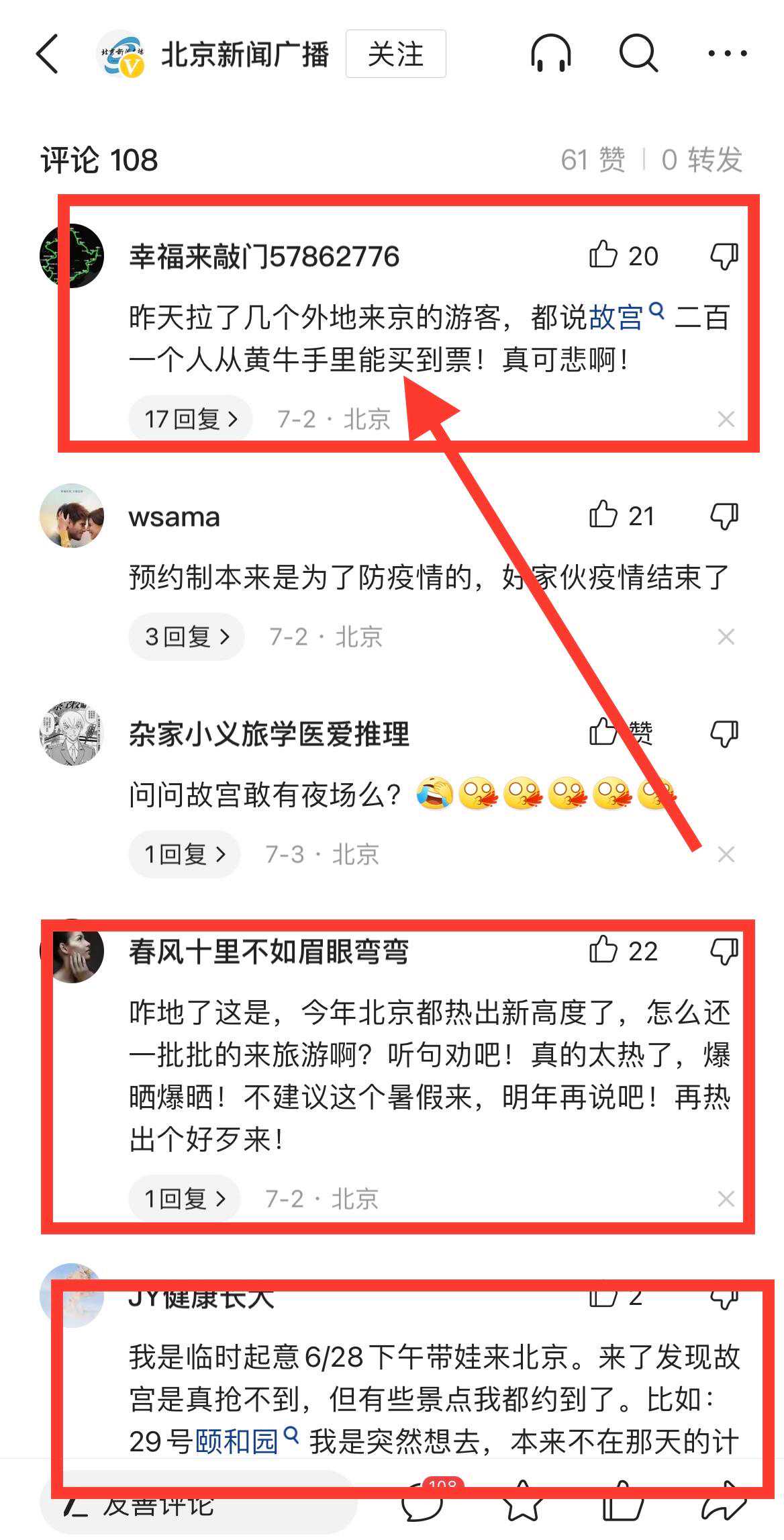Screen dimensions: 784x1540
Task: Switch to the 0 转发 tab
Action: [x=702, y=160]
